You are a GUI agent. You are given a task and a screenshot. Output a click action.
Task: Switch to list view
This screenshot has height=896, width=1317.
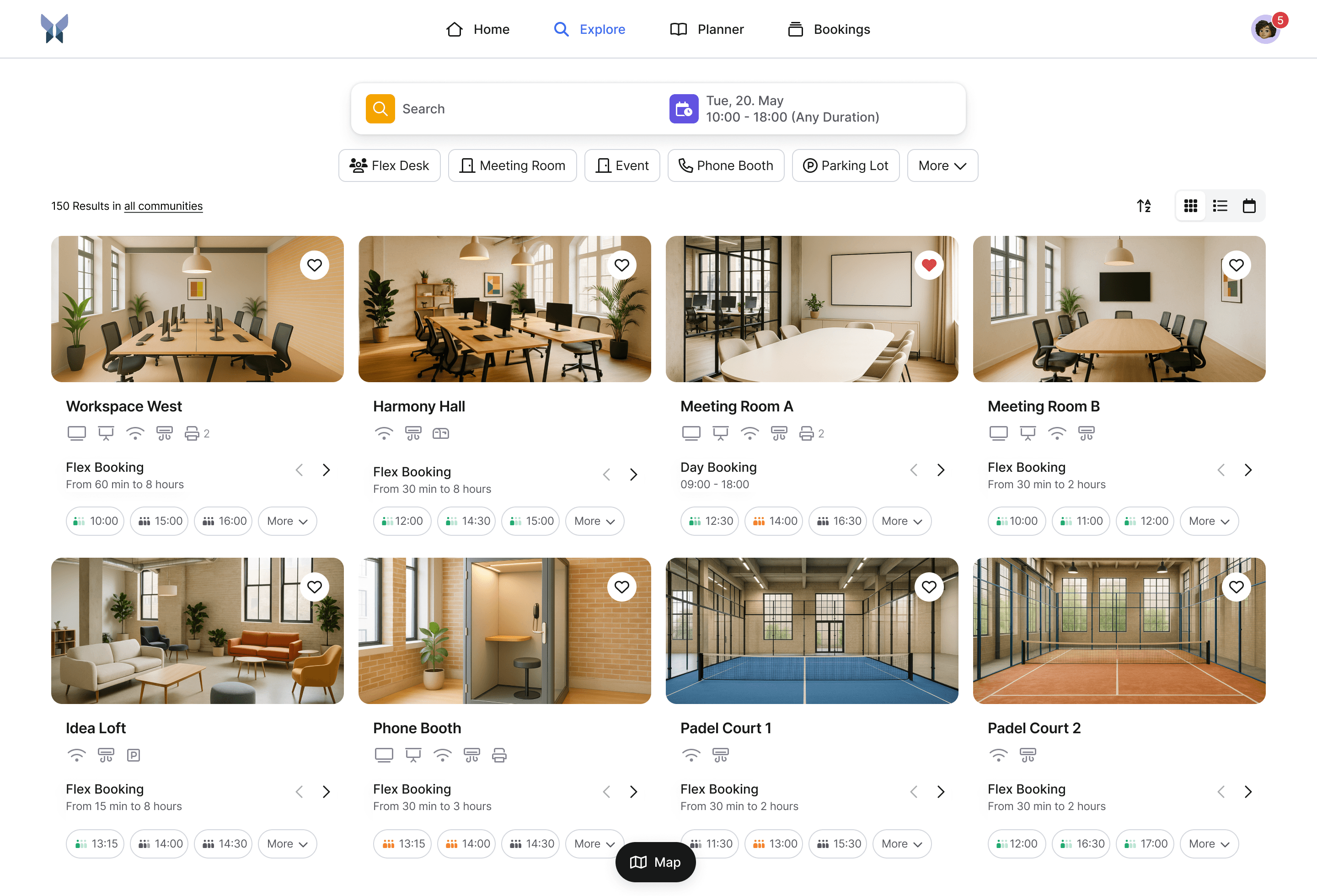1220,206
